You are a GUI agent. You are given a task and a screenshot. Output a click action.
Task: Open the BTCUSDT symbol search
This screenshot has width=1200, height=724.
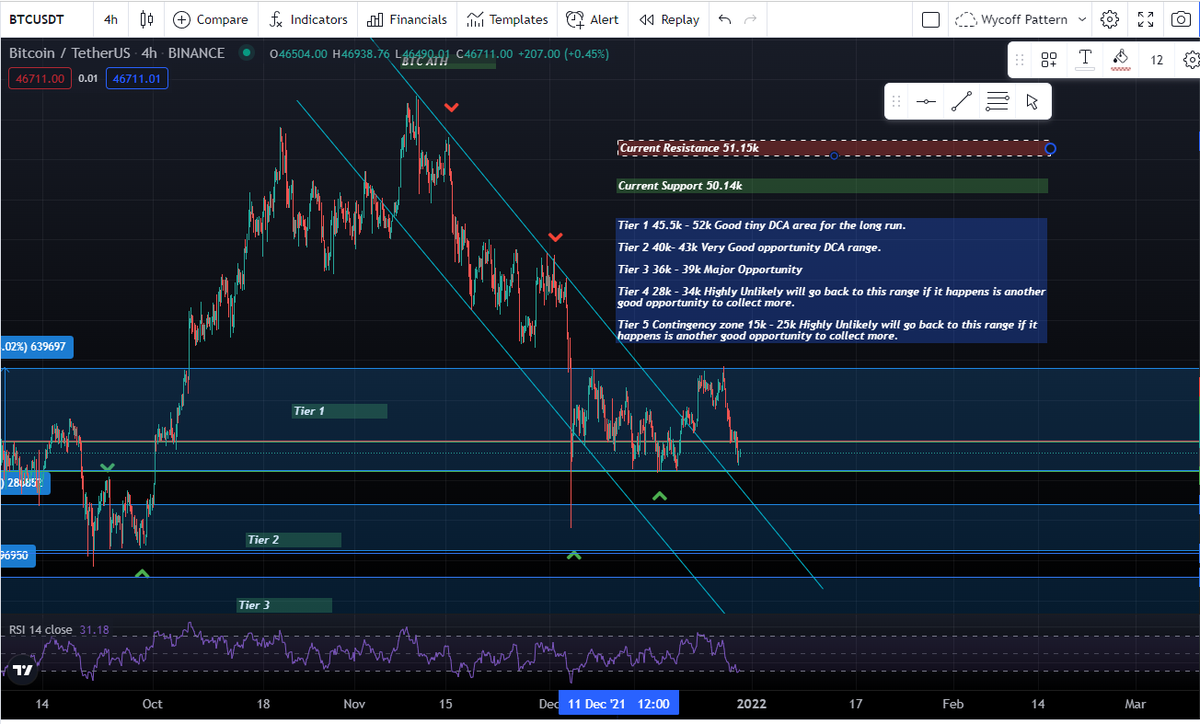tap(39, 19)
